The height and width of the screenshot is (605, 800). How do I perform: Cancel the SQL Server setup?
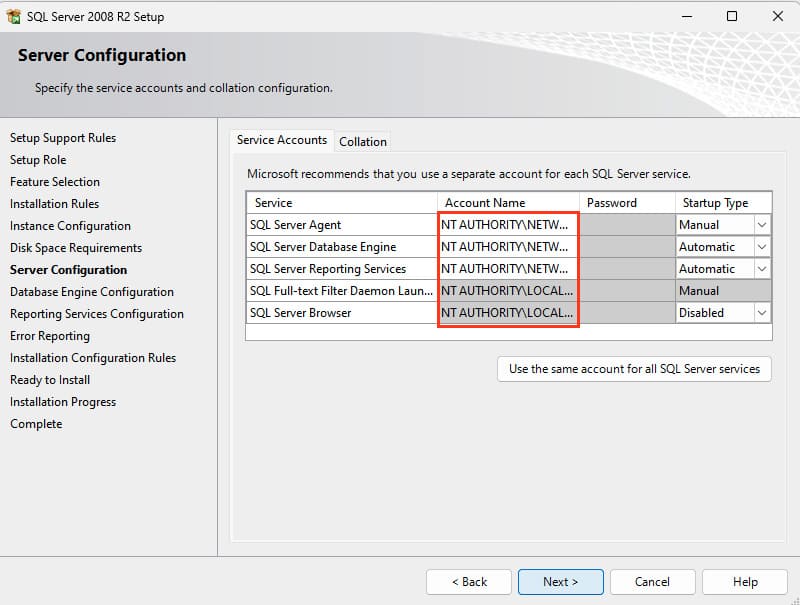(x=652, y=581)
